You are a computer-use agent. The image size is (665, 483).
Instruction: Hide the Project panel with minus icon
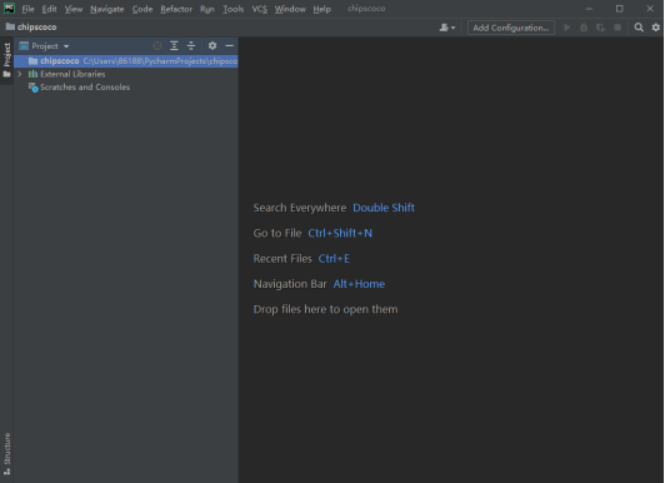(229, 46)
